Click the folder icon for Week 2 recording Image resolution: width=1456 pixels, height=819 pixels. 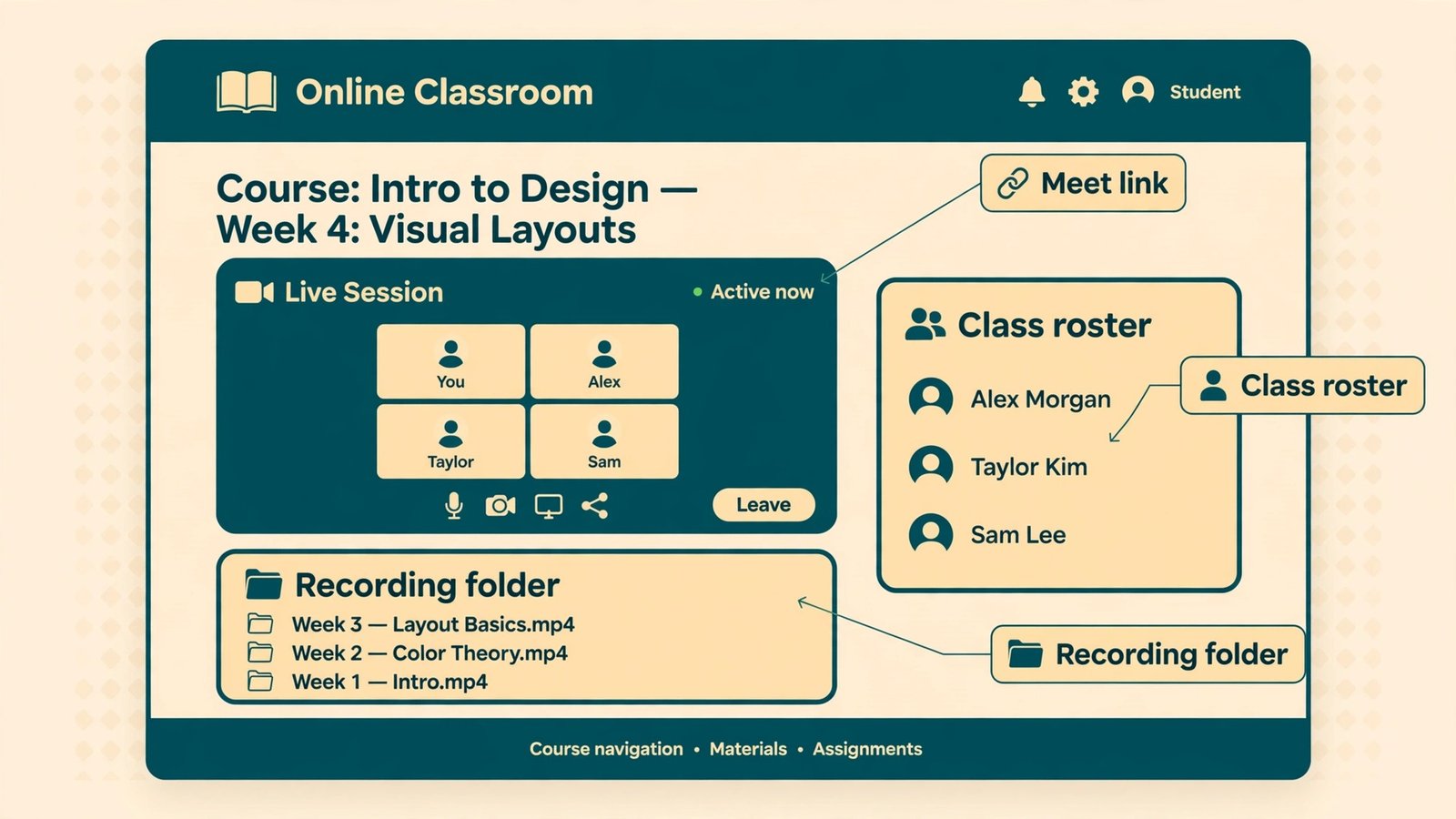click(x=260, y=652)
